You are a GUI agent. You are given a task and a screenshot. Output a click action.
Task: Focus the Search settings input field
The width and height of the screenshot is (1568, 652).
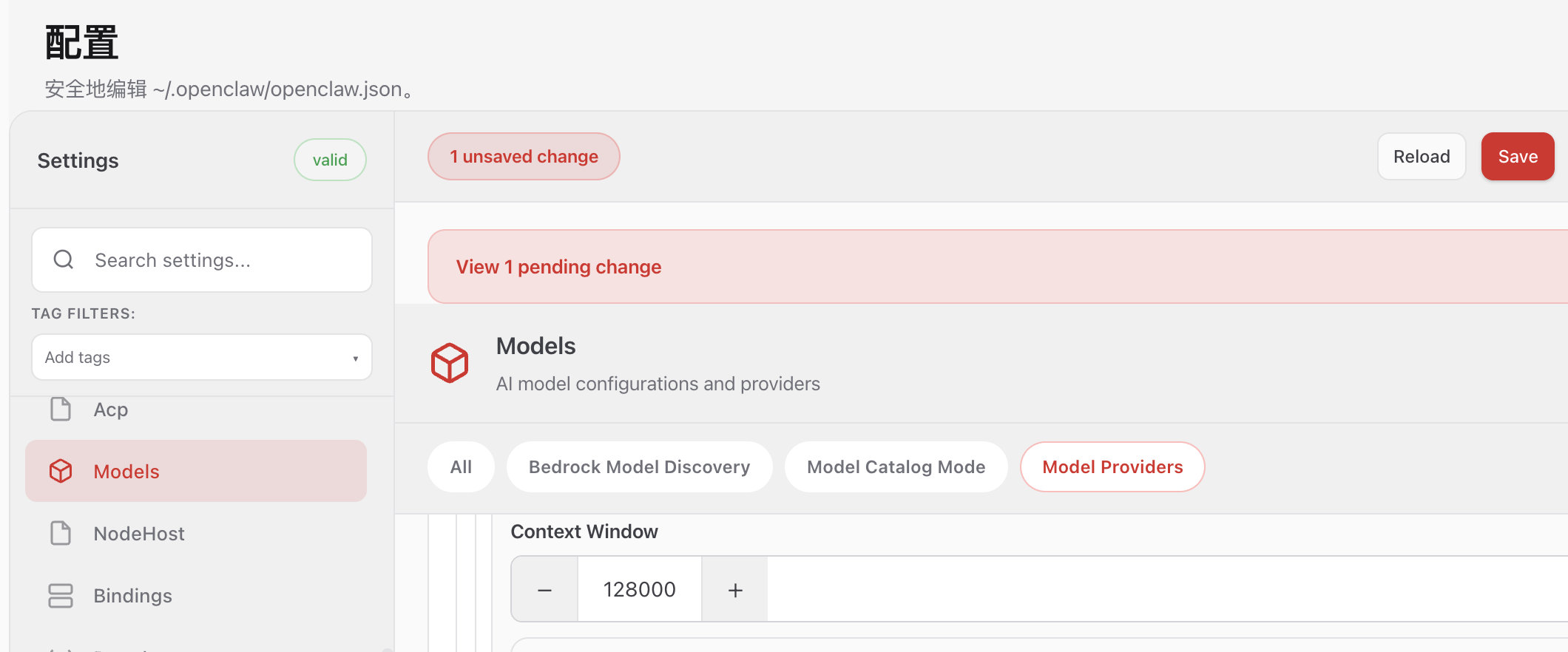(201, 259)
